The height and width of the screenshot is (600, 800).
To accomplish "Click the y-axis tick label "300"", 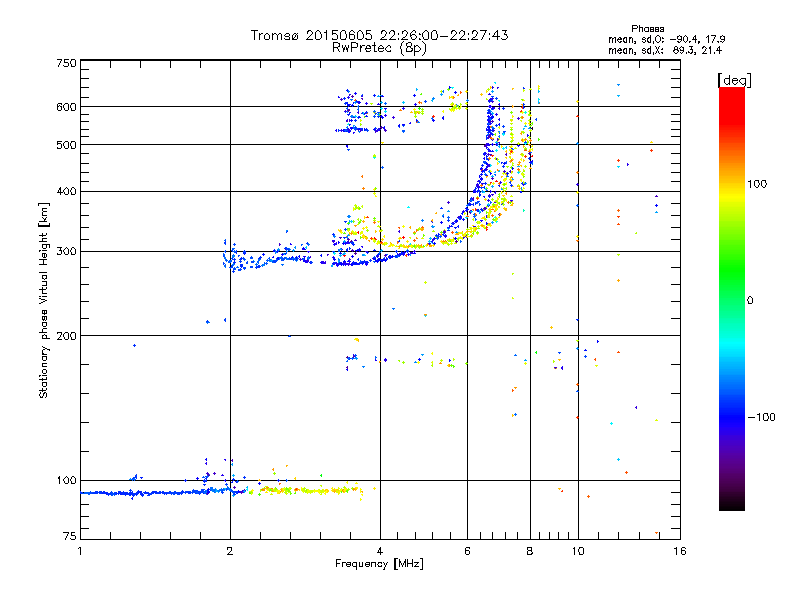I will coord(66,251).
